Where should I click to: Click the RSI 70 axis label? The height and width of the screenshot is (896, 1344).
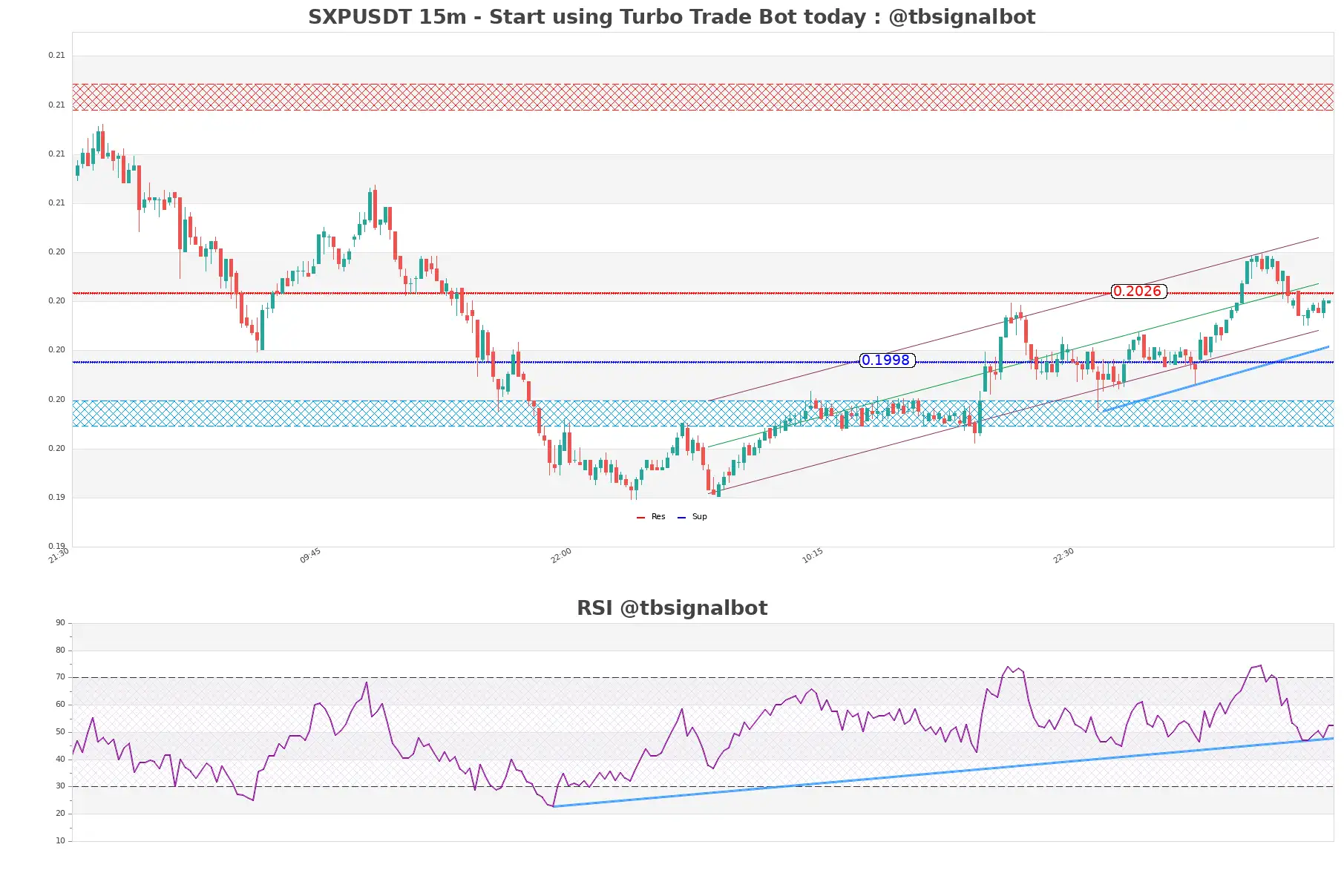click(60, 677)
